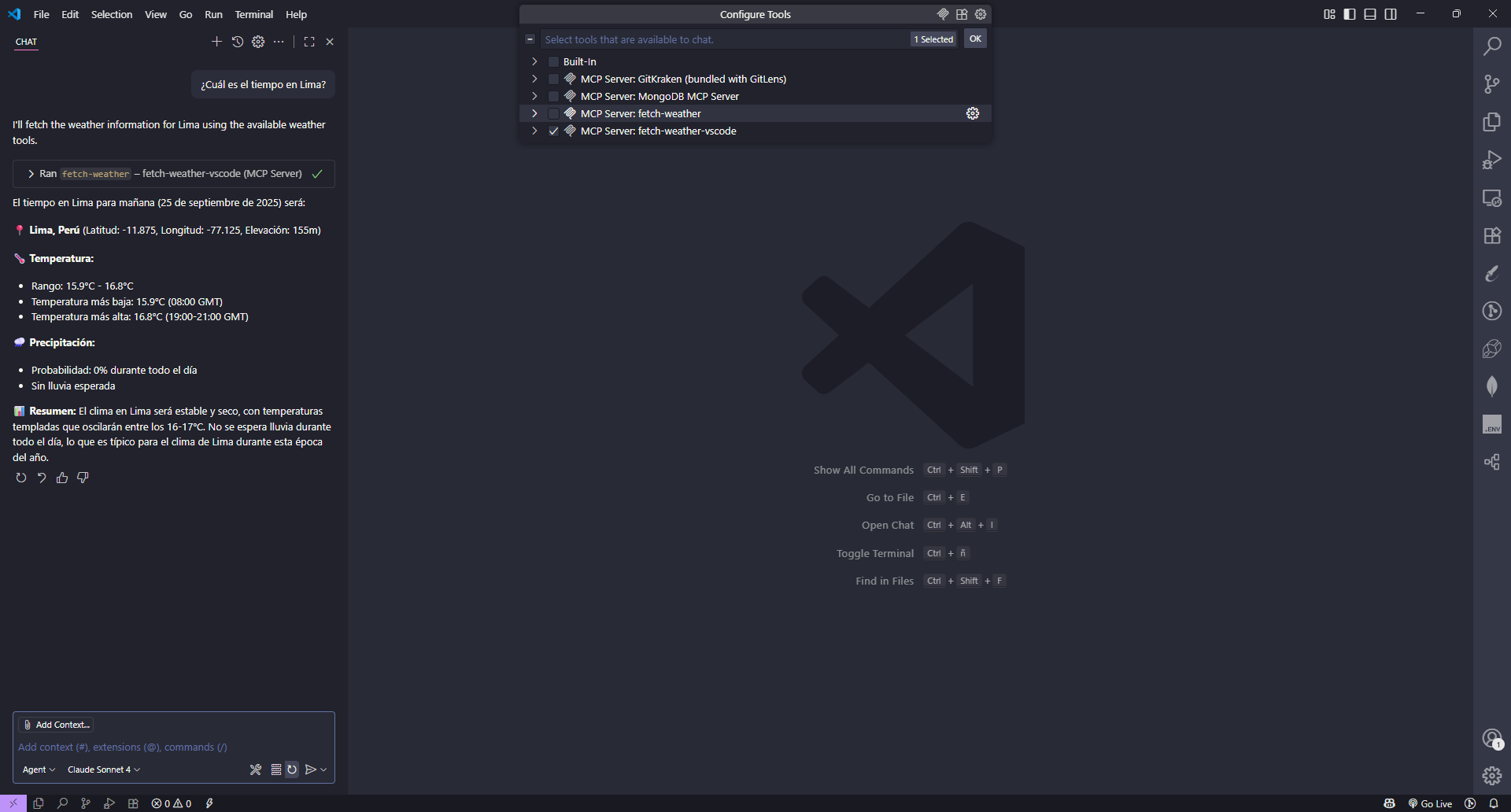
Task: Expand the Built-In tools group
Action: click(534, 61)
